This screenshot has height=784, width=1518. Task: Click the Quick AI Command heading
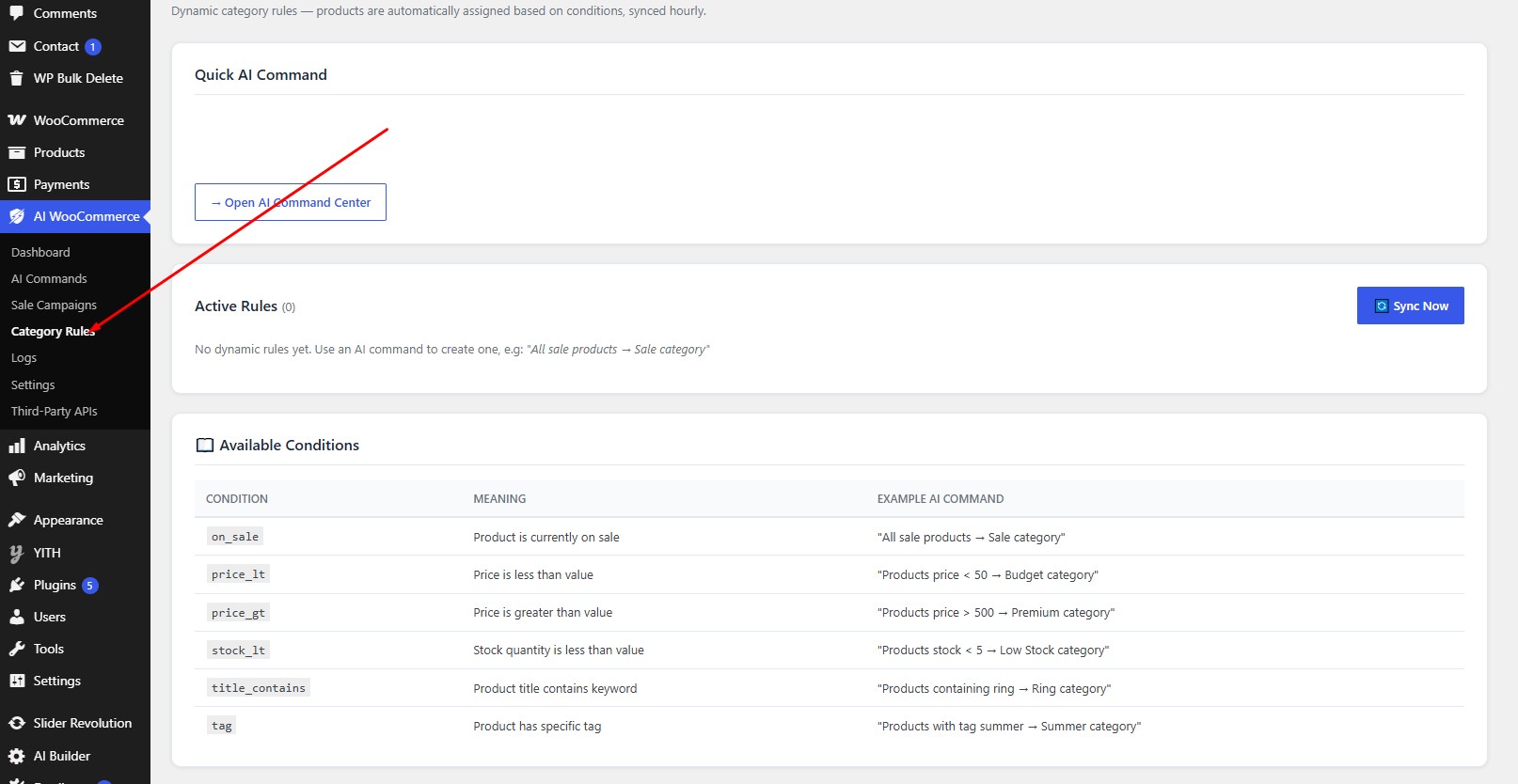click(x=261, y=75)
